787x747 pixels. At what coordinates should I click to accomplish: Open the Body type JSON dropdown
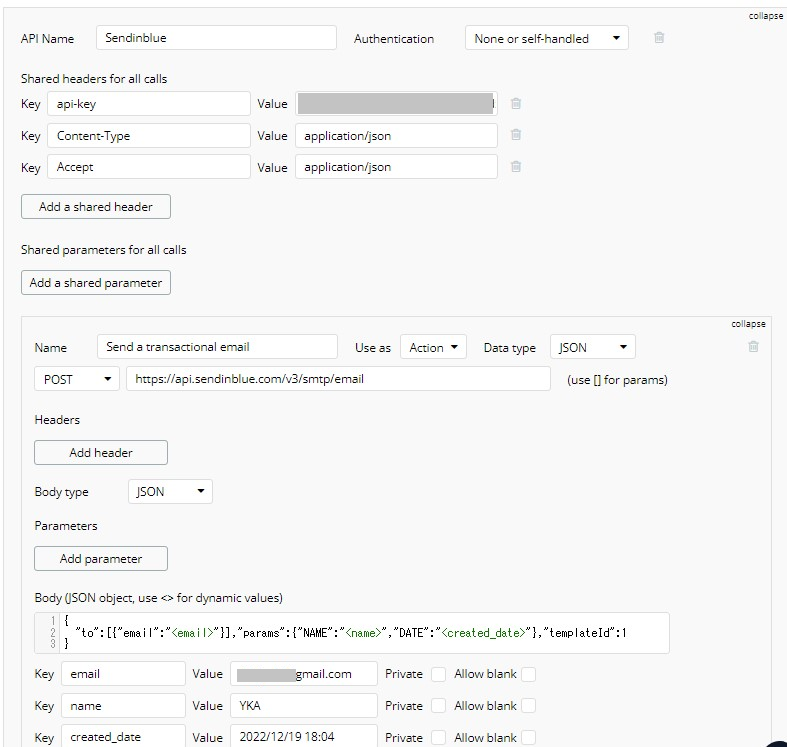[x=170, y=491]
